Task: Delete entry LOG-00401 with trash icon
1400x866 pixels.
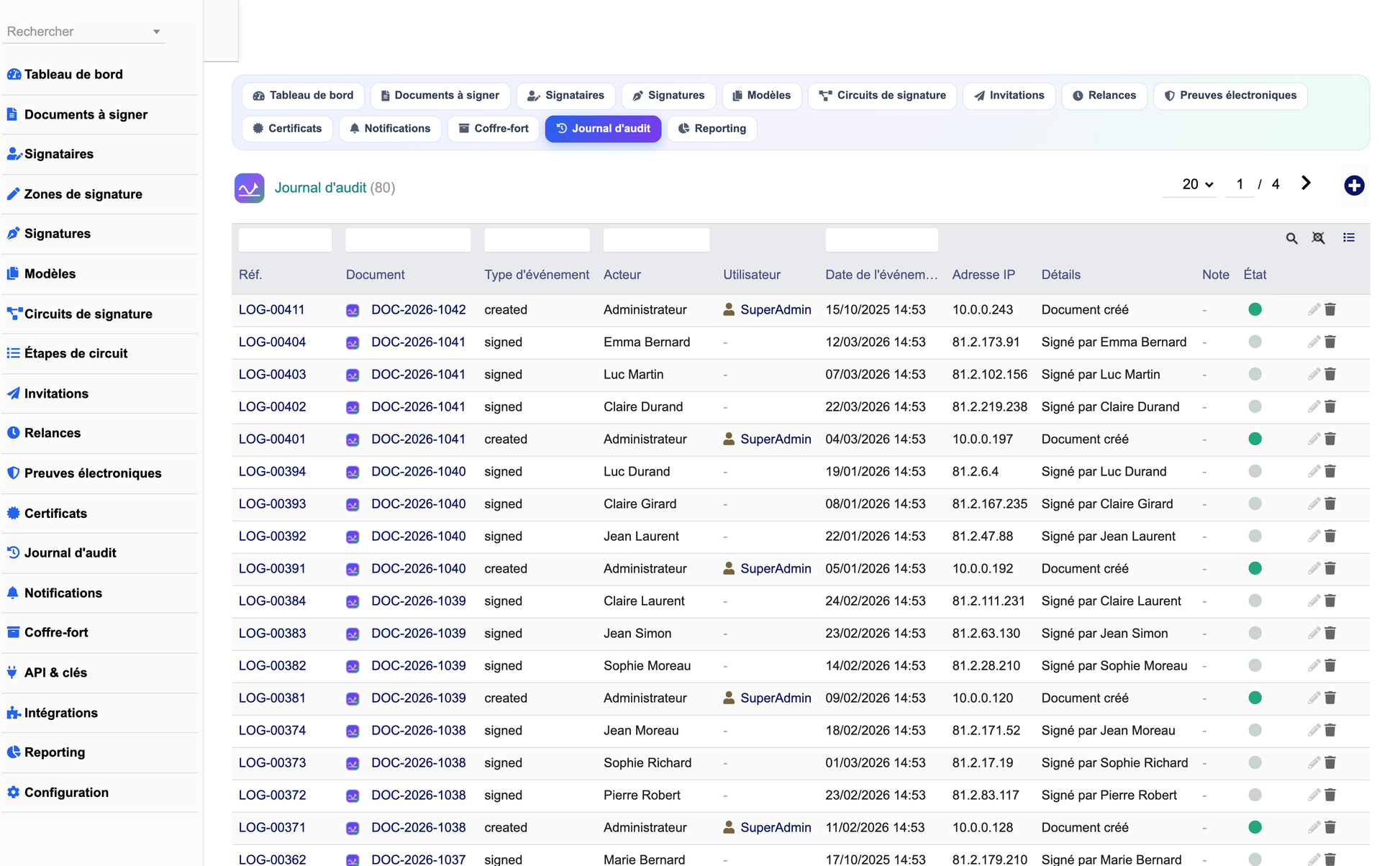Action: click(1330, 439)
